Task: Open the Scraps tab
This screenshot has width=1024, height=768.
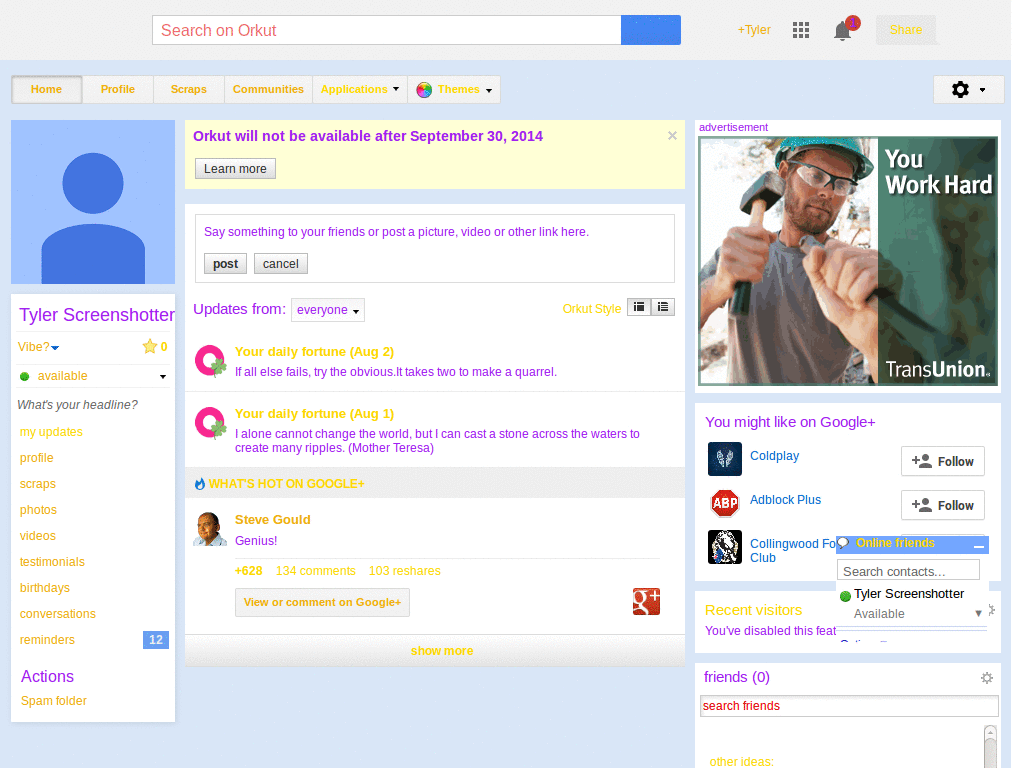Action: pos(189,89)
